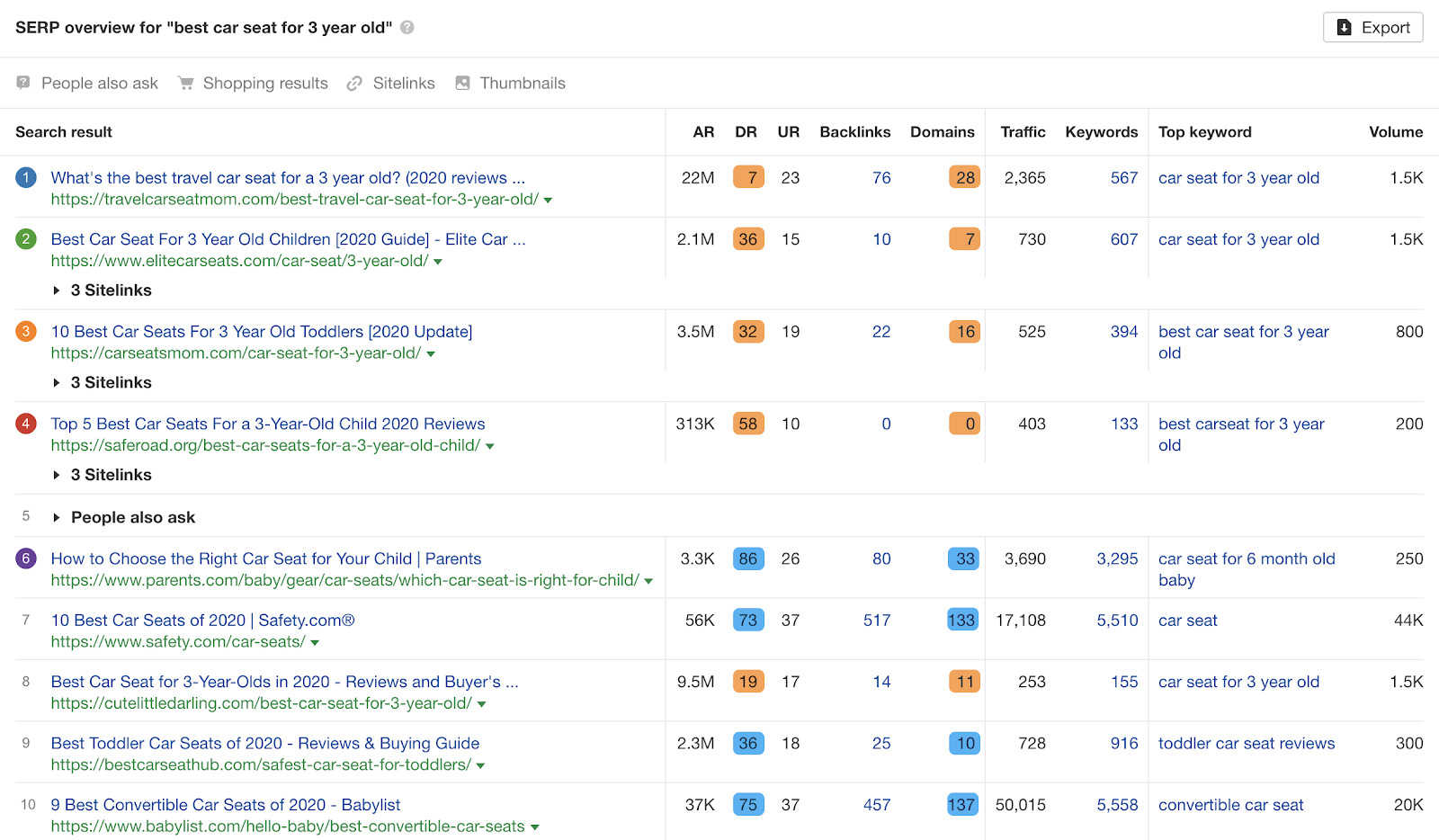The height and width of the screenshot is (840, 1439).
Task: Click backlinks count 457 for the Babylist result
Action: coord(876,805)
